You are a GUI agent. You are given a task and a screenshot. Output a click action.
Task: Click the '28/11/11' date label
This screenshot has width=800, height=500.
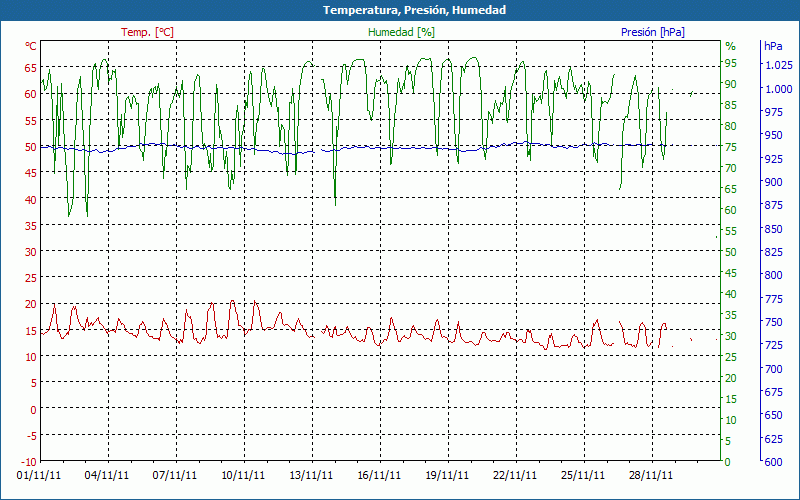tap(651, 475)
